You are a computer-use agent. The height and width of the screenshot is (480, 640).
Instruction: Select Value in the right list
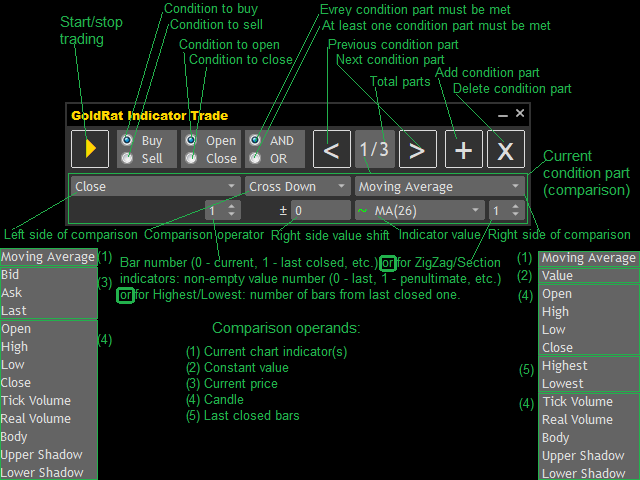[589, 276]
